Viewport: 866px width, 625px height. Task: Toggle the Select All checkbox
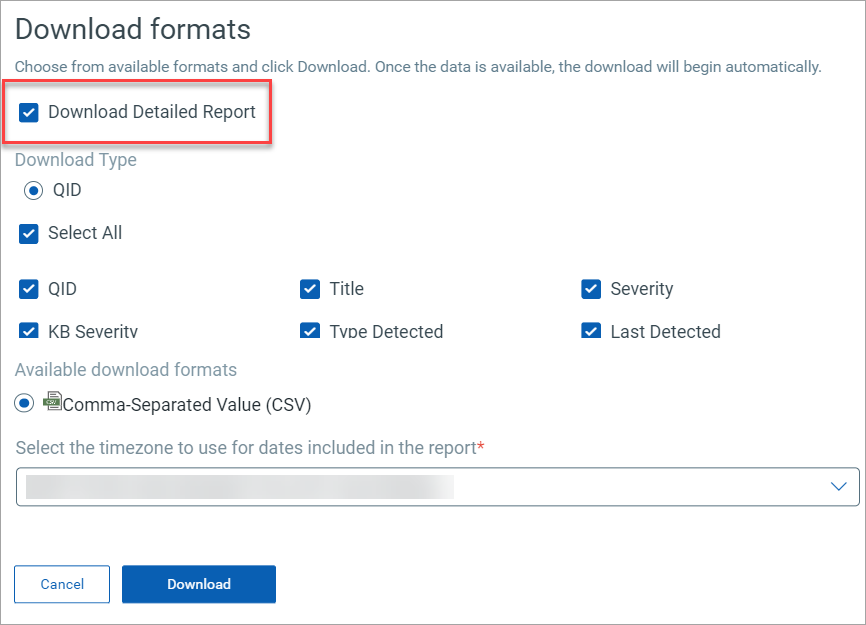29,233
